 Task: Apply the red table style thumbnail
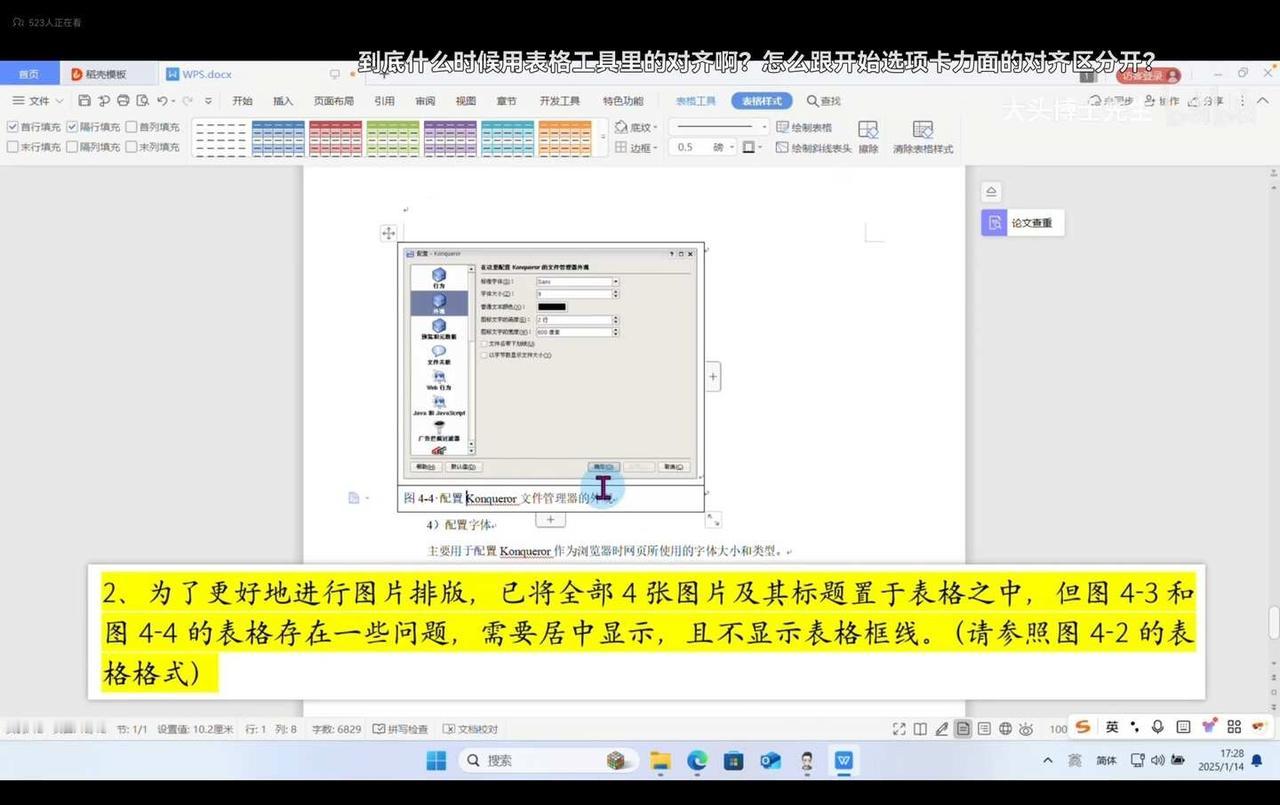[x=336, y=138]
